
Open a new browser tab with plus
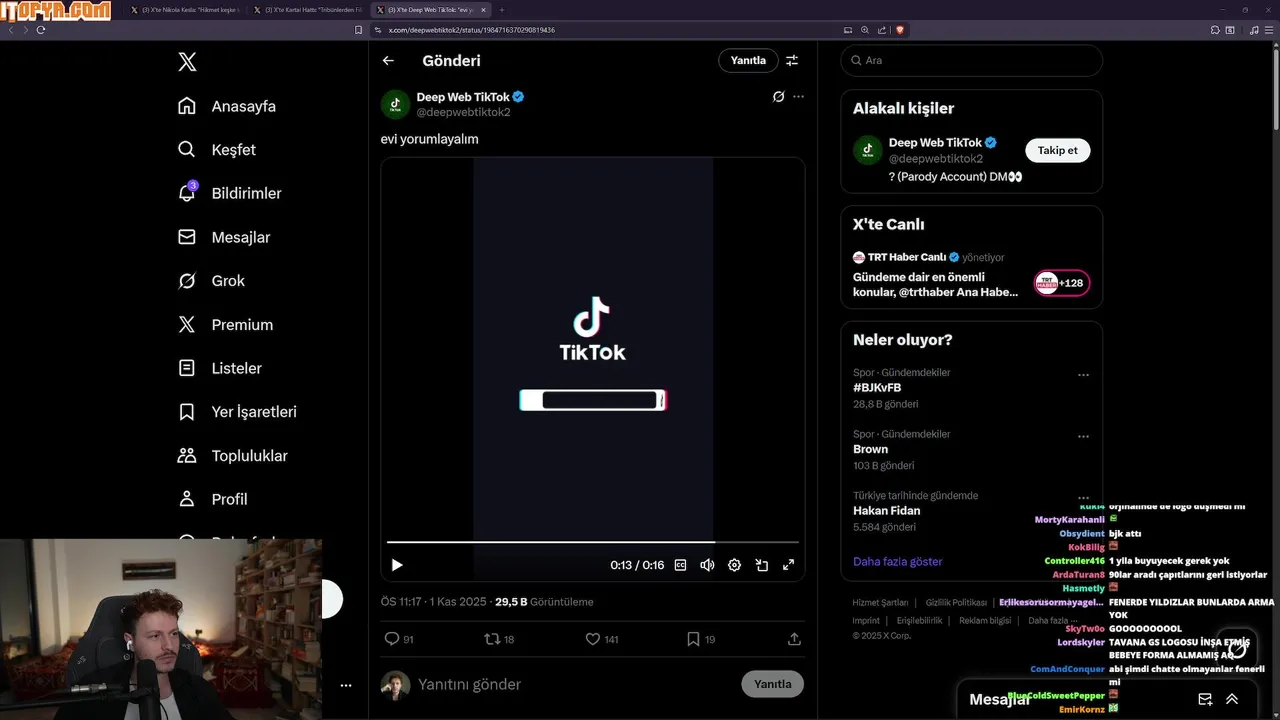502,9
